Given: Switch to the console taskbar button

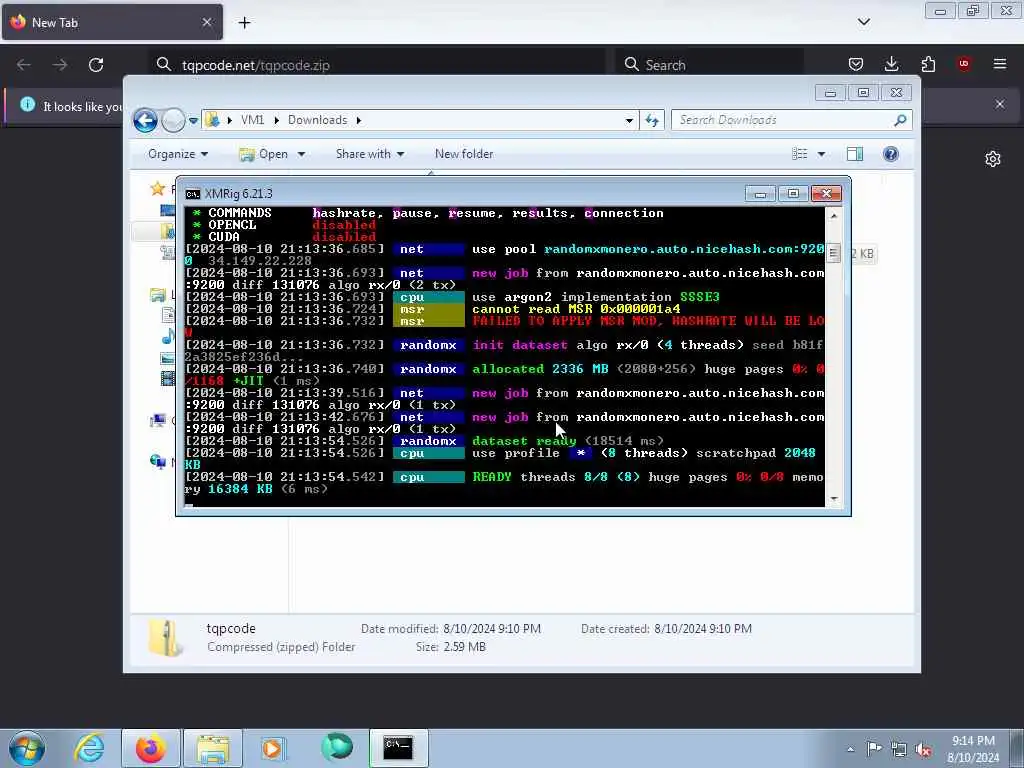Looking at the screenshot, I should [x=398, y=748].
